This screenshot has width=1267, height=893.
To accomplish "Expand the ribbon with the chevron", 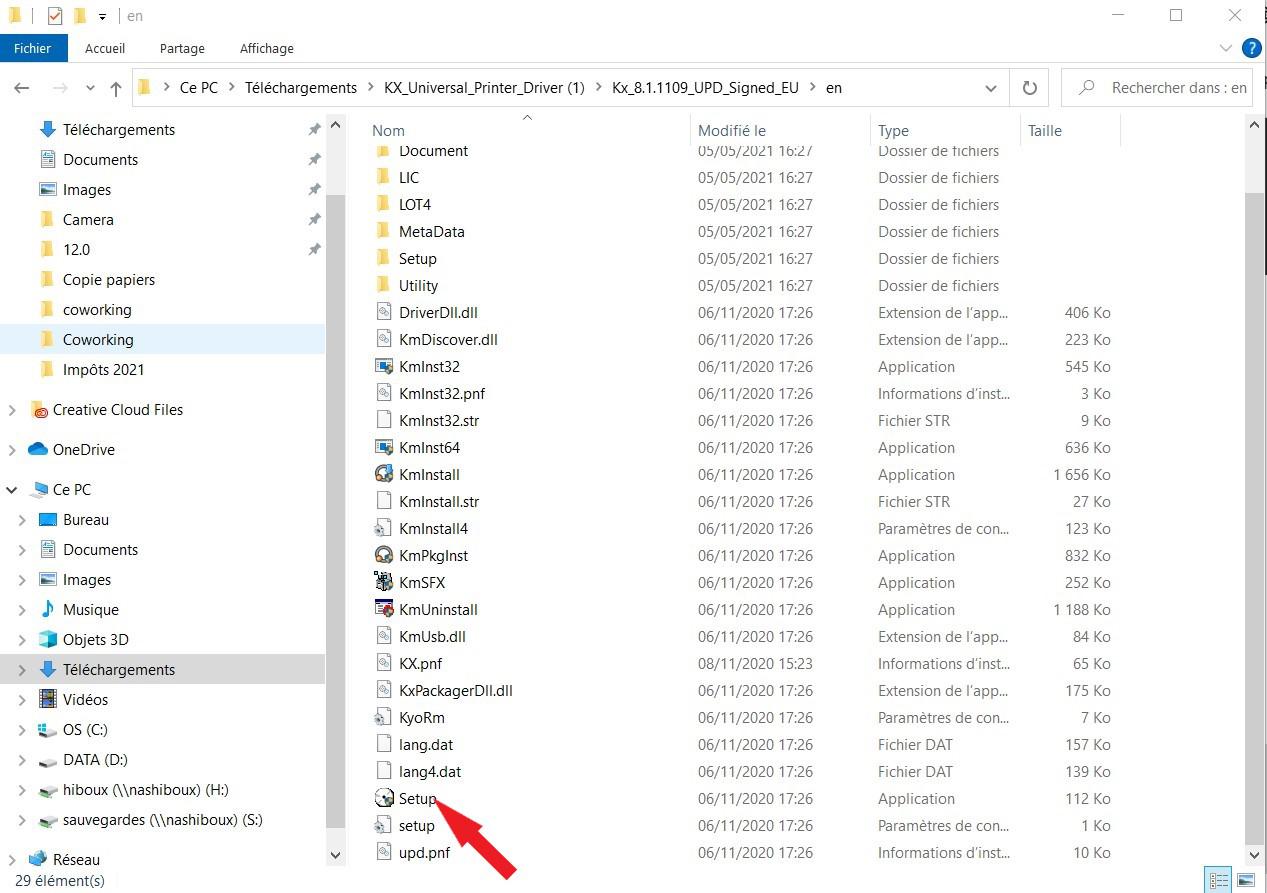I will pos(1226,48).
